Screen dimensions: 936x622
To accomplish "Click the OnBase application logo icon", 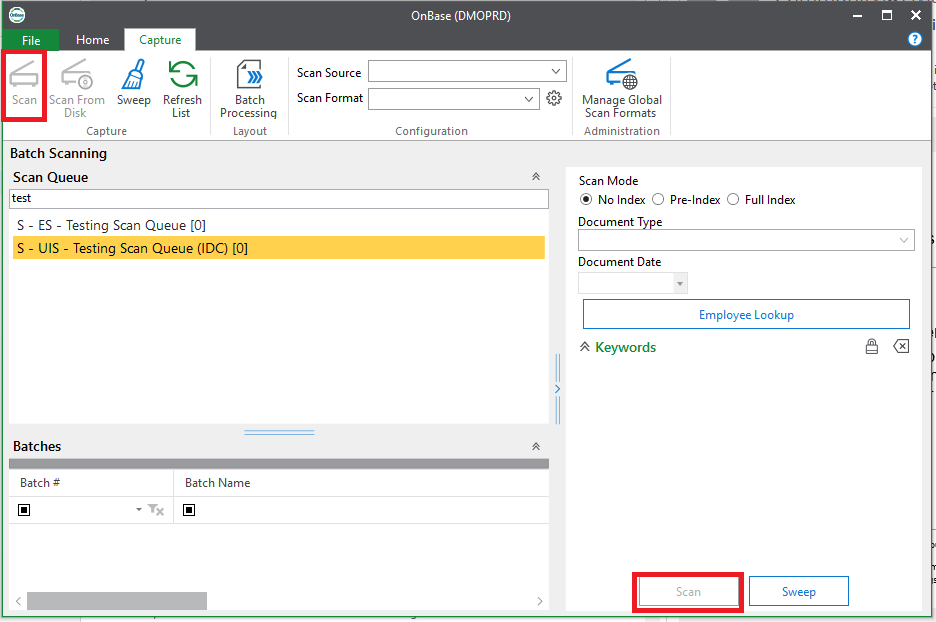I will [x=17, y=15].
